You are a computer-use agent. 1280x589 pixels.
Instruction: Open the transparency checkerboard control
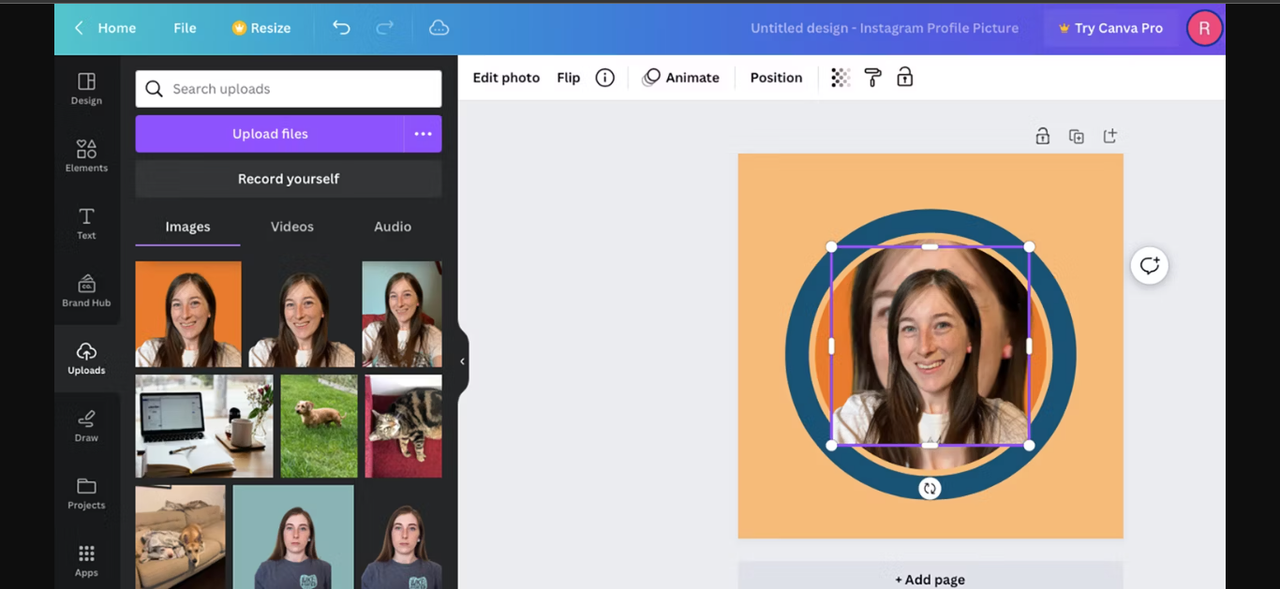pyautogui.click(x=841, y=77)
